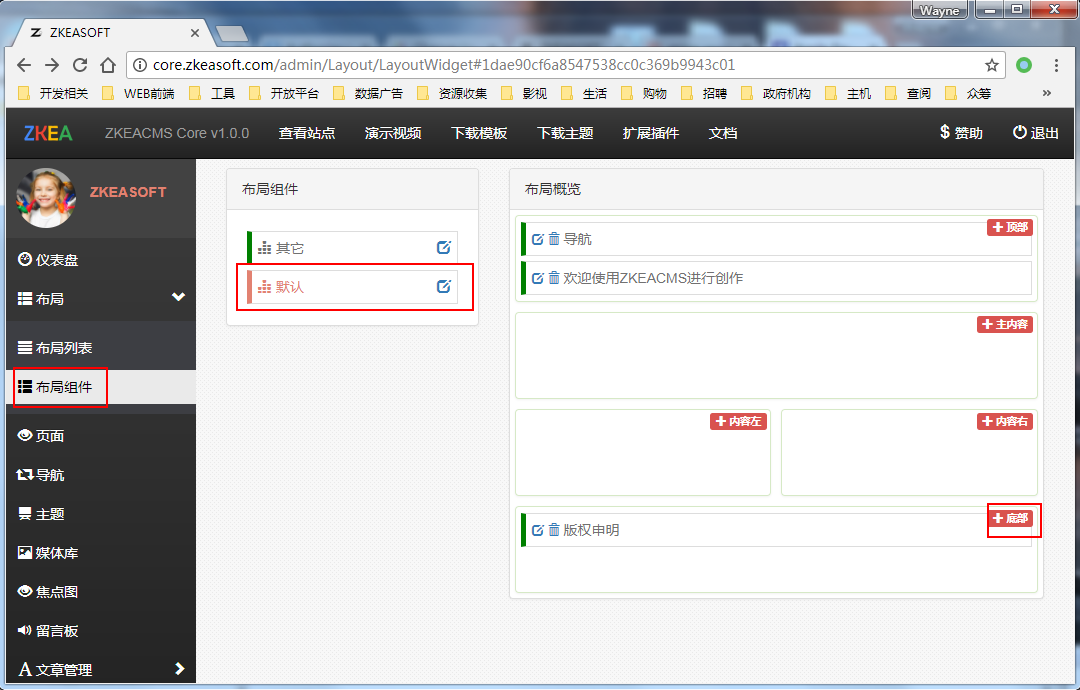Image resolution: width=1080 pixels, height=690 pixels.
Task: Open 众筹 bookmark folder
Action: [968, 93]
